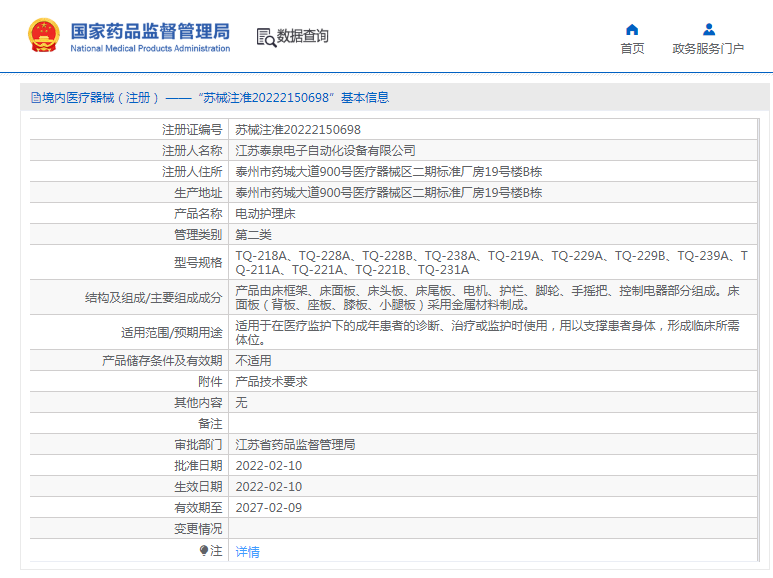Click the 政务服务门户 person icon
The height and width of the screenshot is (578, 773).
pos(709,30)
